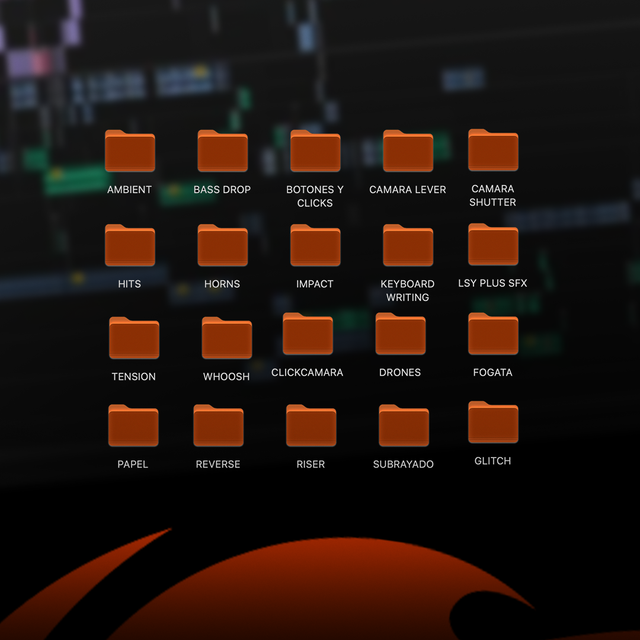Select the HORNS folder icon
The image size is (640, 640).
(x=222, y=246)
